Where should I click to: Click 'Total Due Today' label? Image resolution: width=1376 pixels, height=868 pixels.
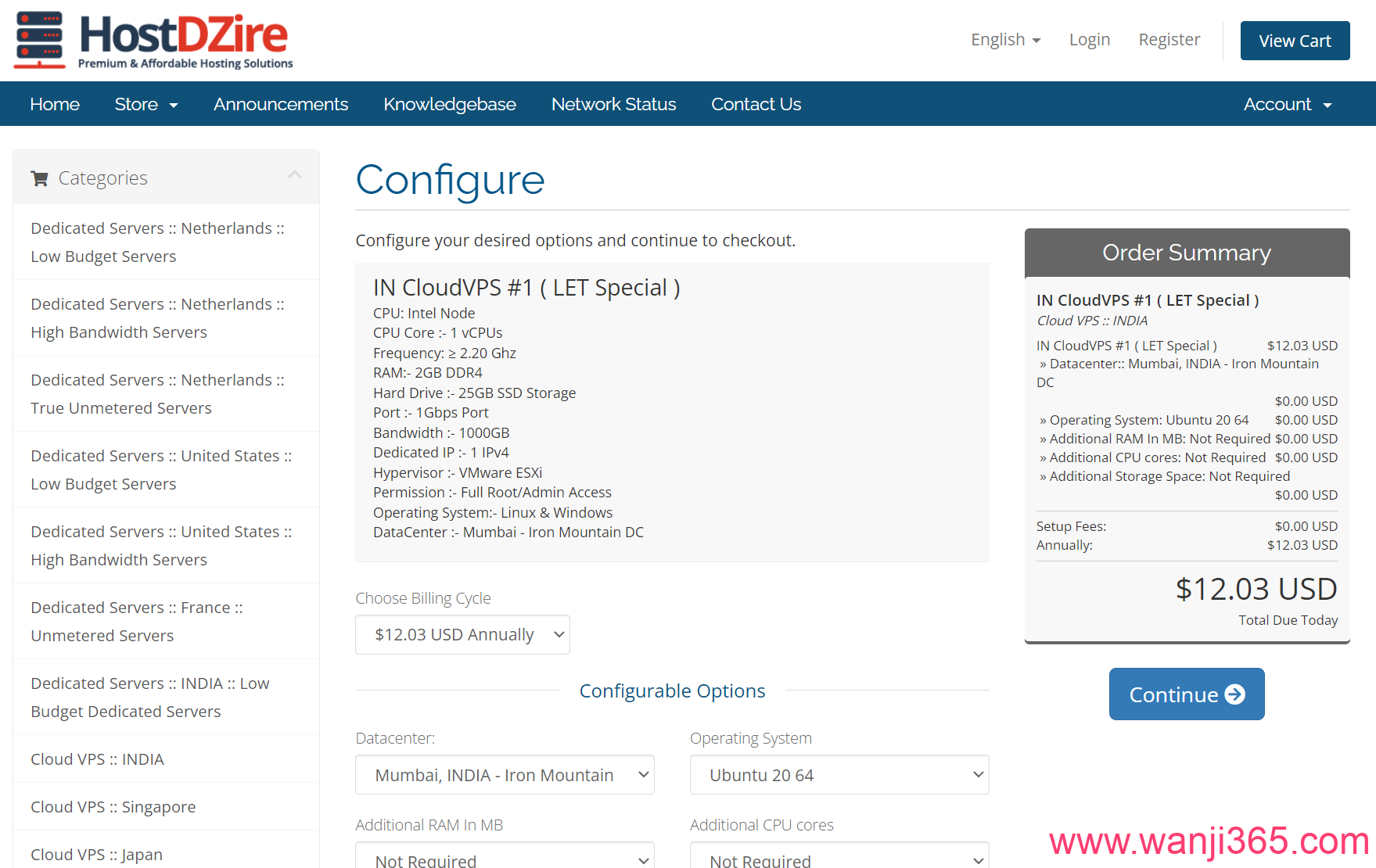[1288, 620]
